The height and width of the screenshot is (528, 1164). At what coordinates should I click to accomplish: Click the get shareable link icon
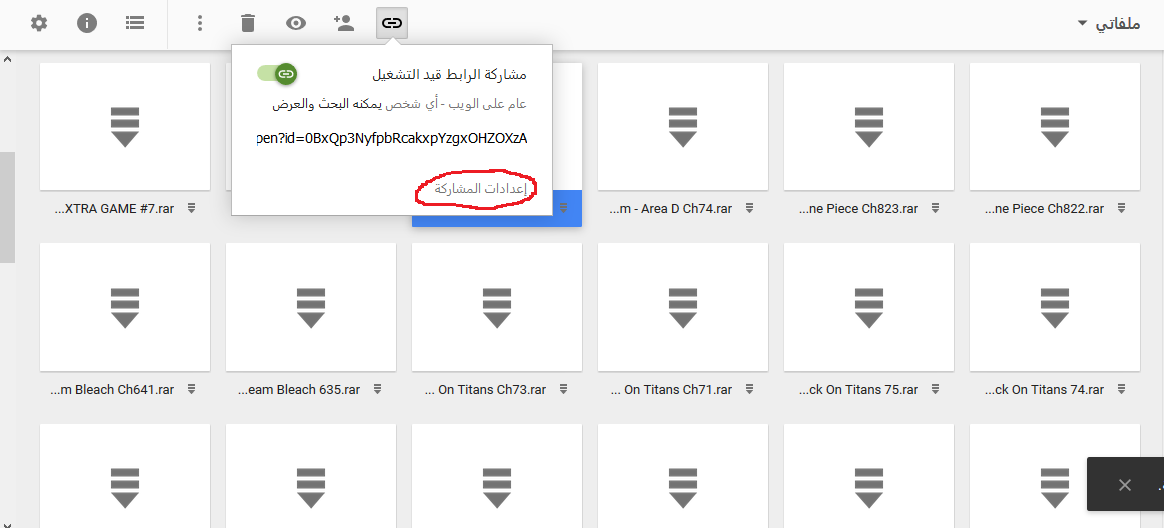click(x=393, y=22)
